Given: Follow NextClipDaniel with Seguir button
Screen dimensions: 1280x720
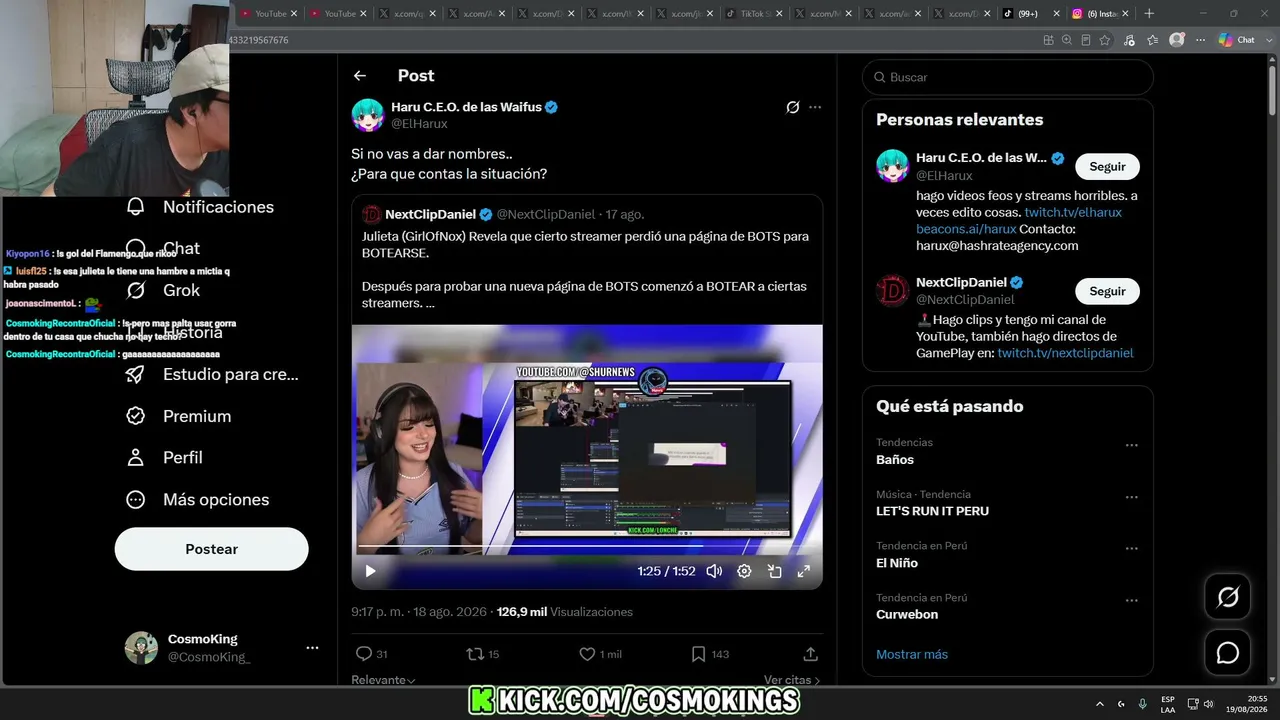Looking at the screenshot, I should click(x=1107, y=291).
